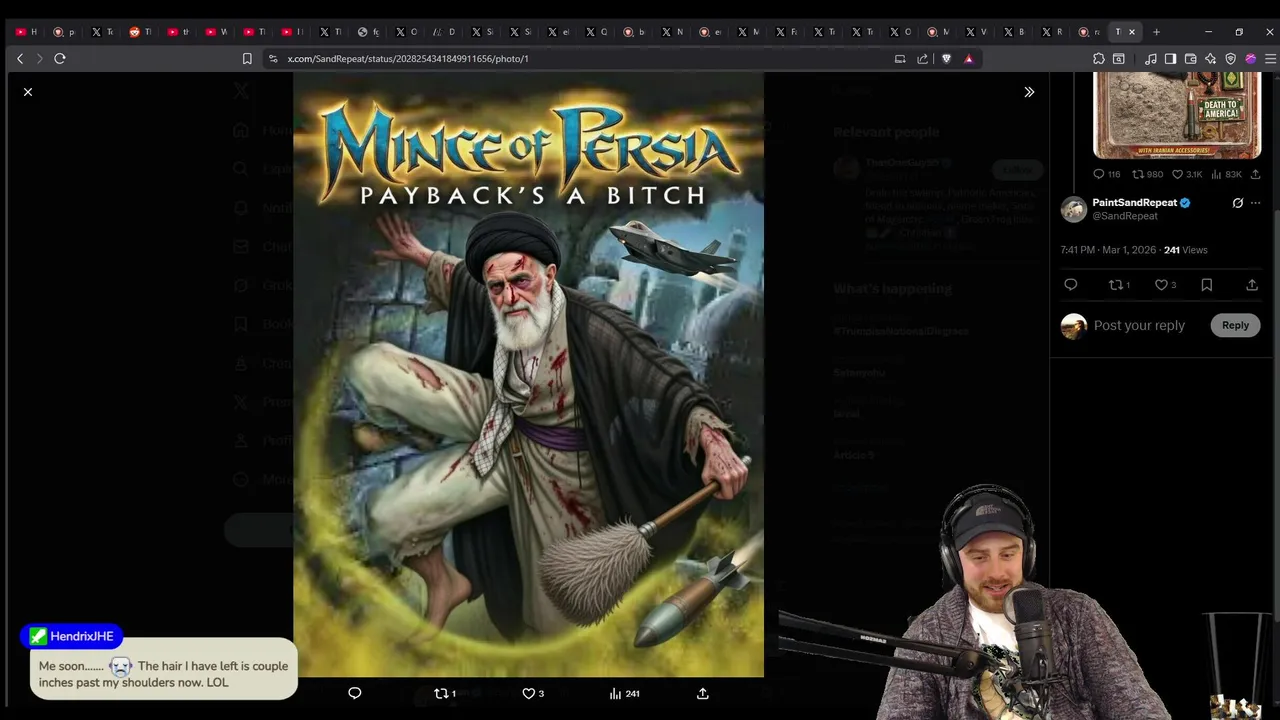
Task: Reload the page
Action: click(x=60, y=59)
